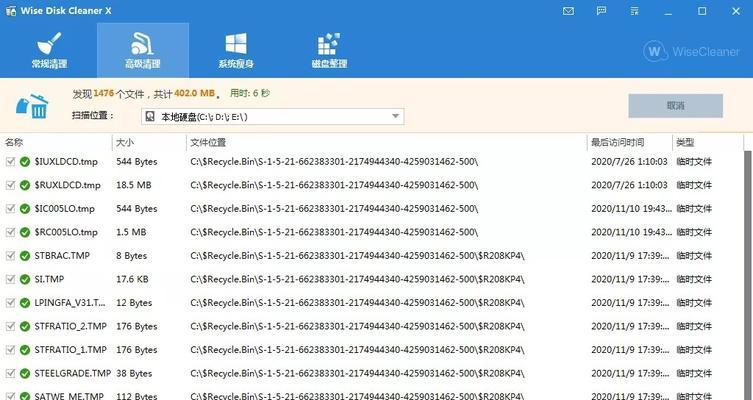The width and height of the screenshot is (753, 400).
Task: Click green status icon of STEELGRADE.TMP
Action: point(25,373)
